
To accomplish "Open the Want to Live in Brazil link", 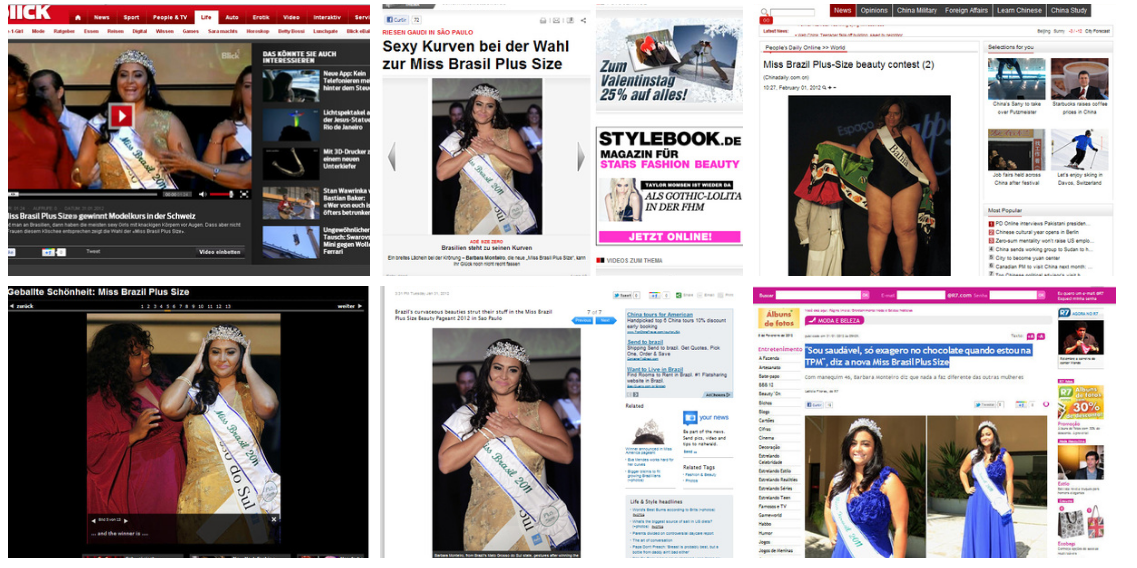I will (x=654, y=369).
